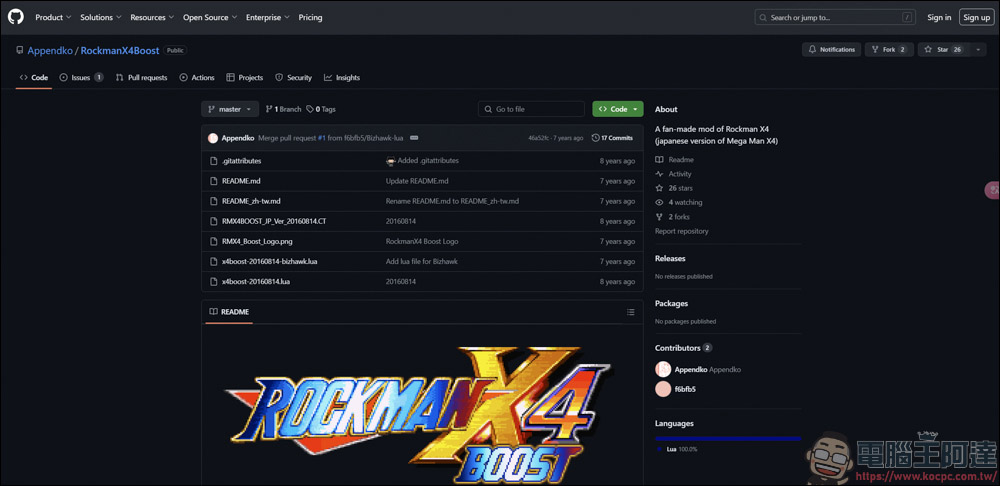Open the x4boost-20160814.lua file
1000x486 pixels.
256,282
